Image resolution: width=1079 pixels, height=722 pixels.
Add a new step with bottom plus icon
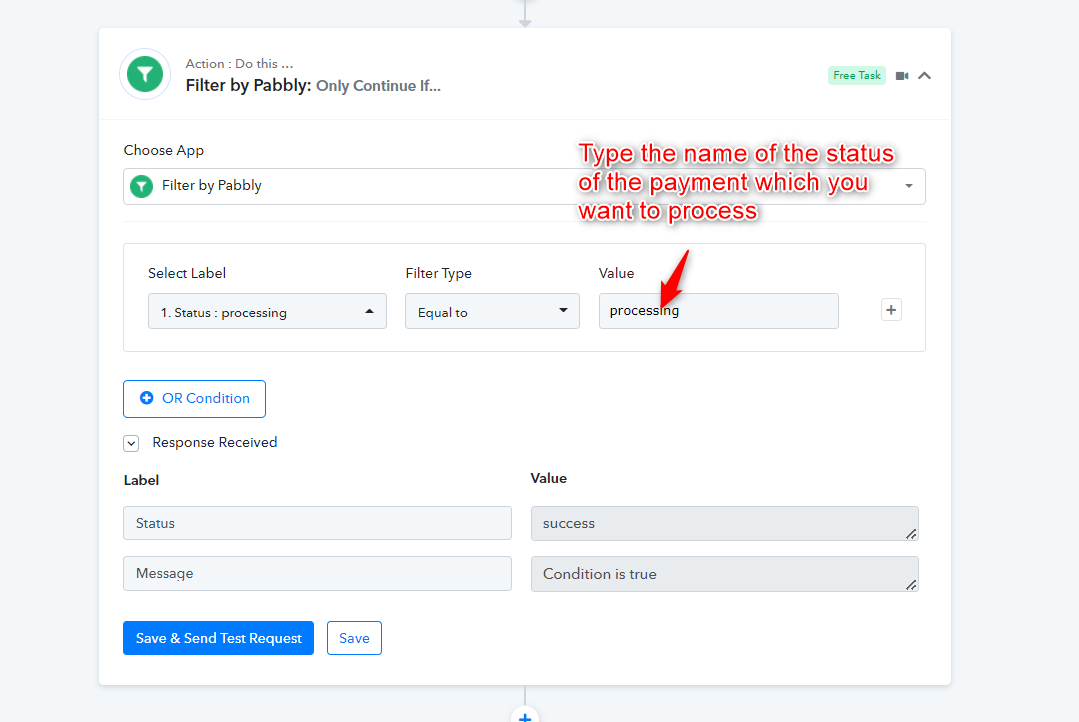[x=525, y=716]
